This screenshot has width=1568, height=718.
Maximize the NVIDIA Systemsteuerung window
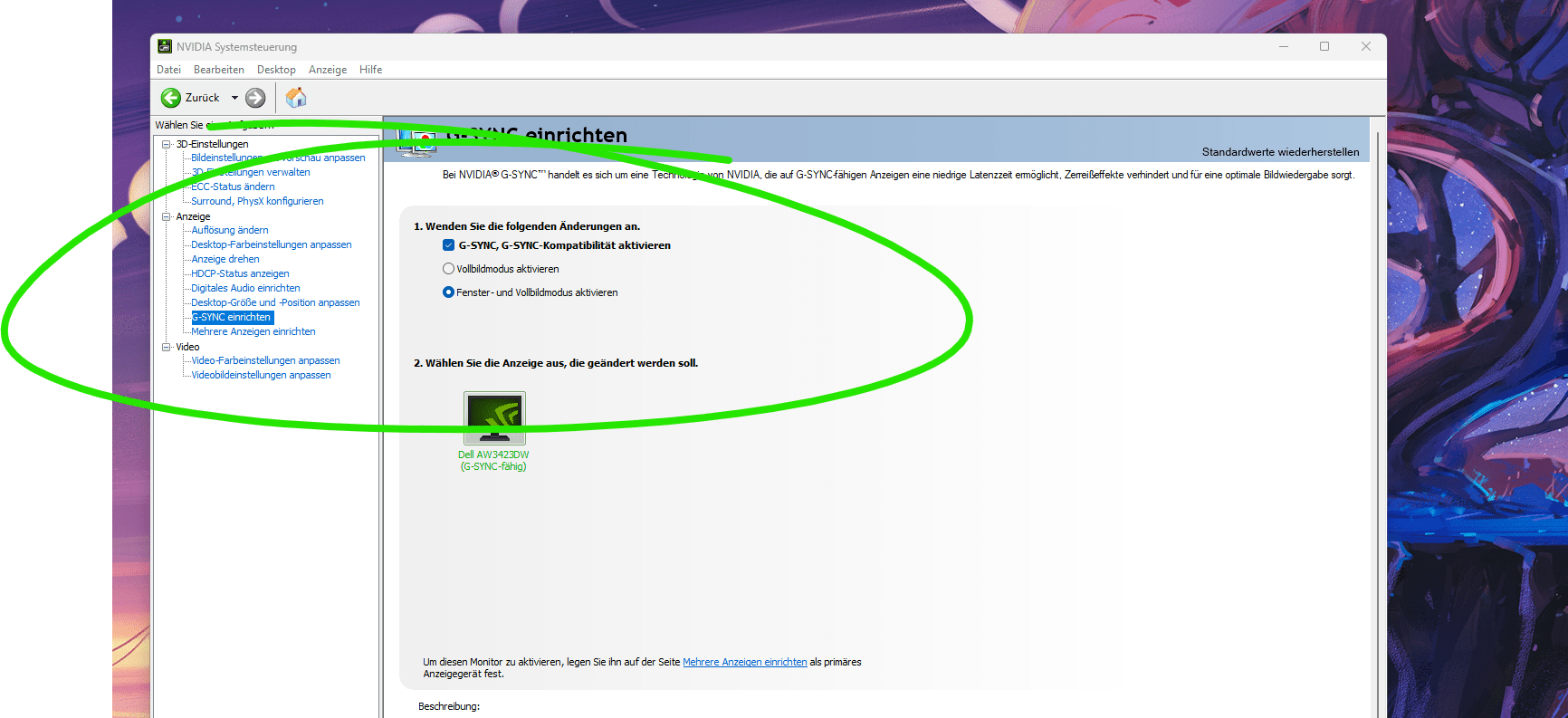pos(1324,46)
